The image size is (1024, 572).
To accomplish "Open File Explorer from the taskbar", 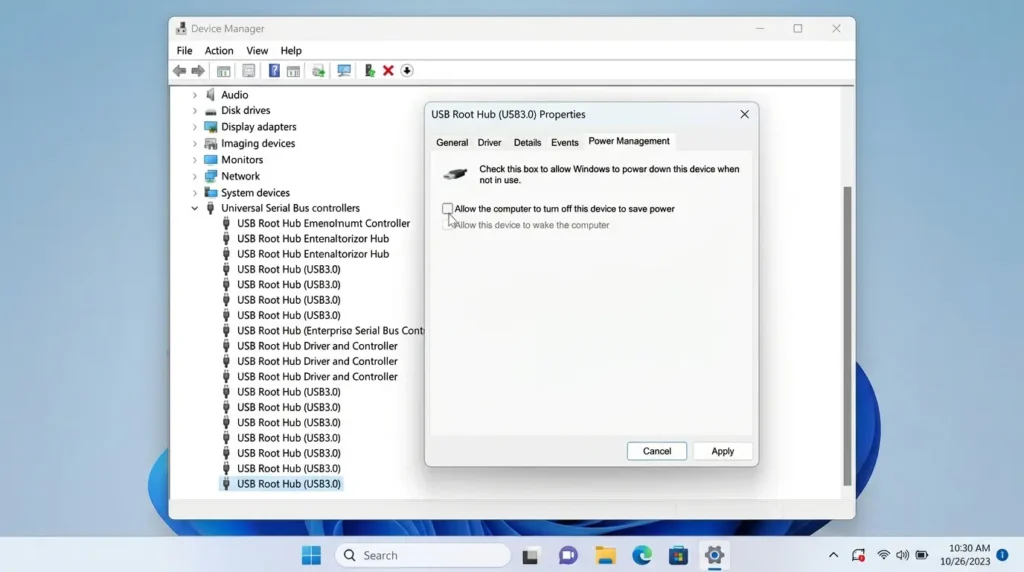I will click(x=605, y=555).
